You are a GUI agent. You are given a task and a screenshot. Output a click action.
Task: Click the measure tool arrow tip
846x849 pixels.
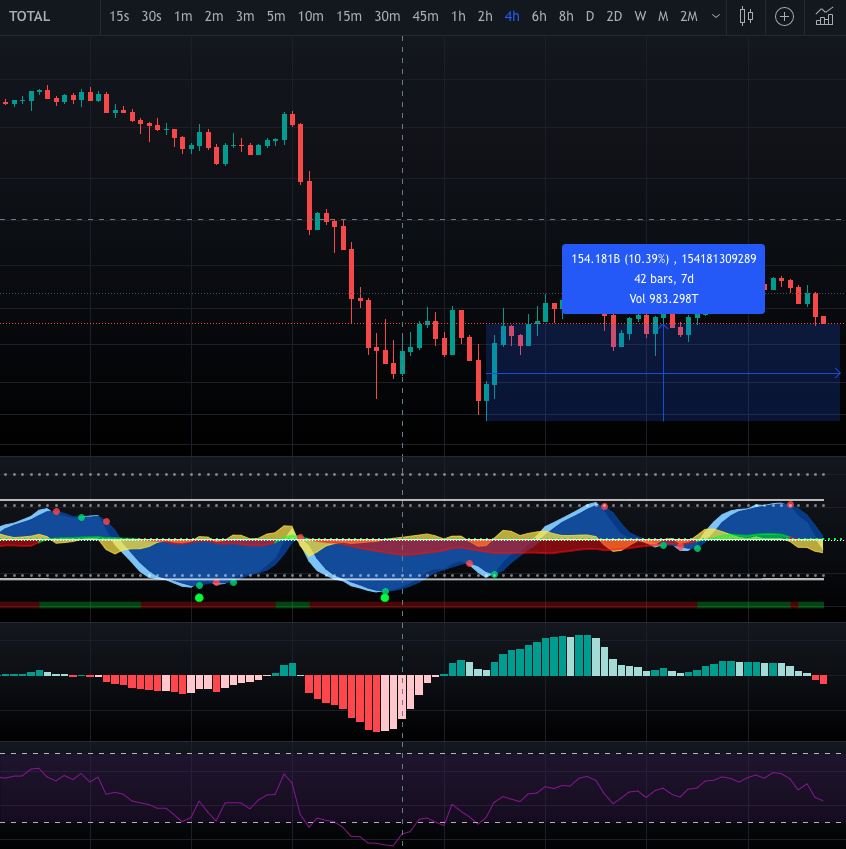coord(837,374)
